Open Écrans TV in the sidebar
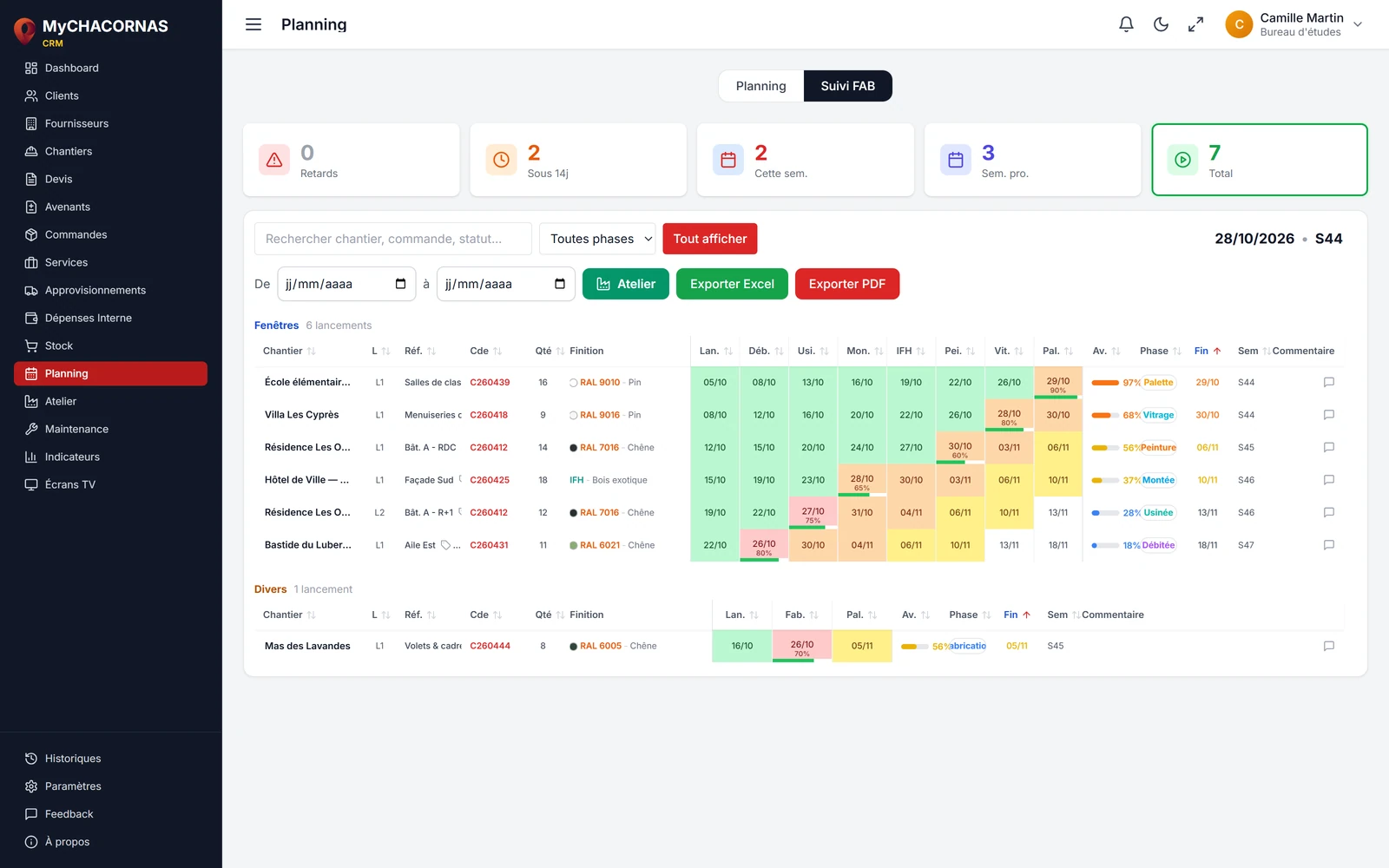The image size is (1389, 868). (x=111, y=484)
